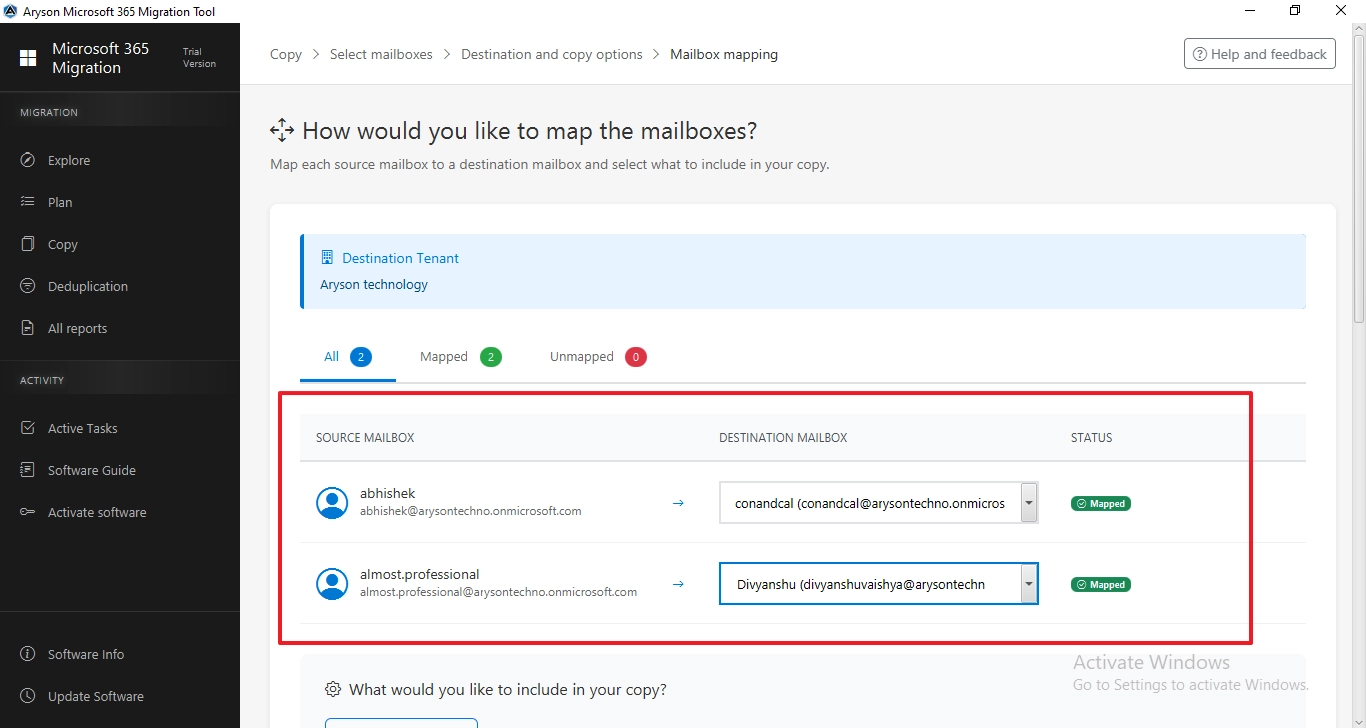Screen dimensions: 1366x728
Task: Click the SOURCE MAILBOX column header
Action: click(365, 438)
